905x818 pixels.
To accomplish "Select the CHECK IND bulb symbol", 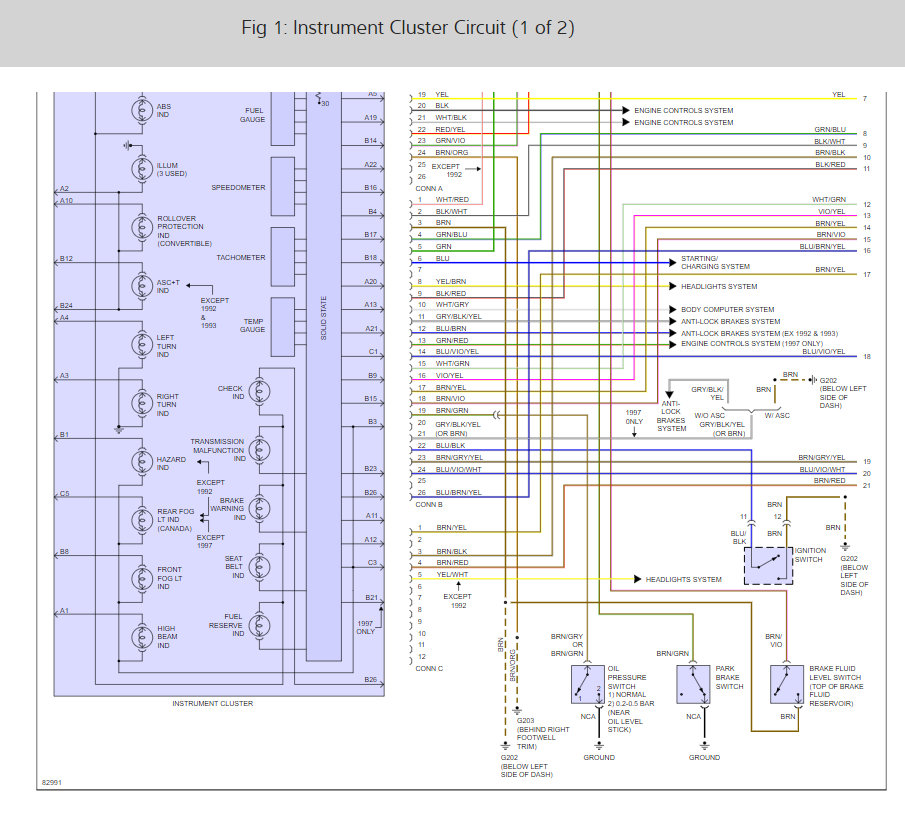I will pyautogui.click(x=259, y=391).
